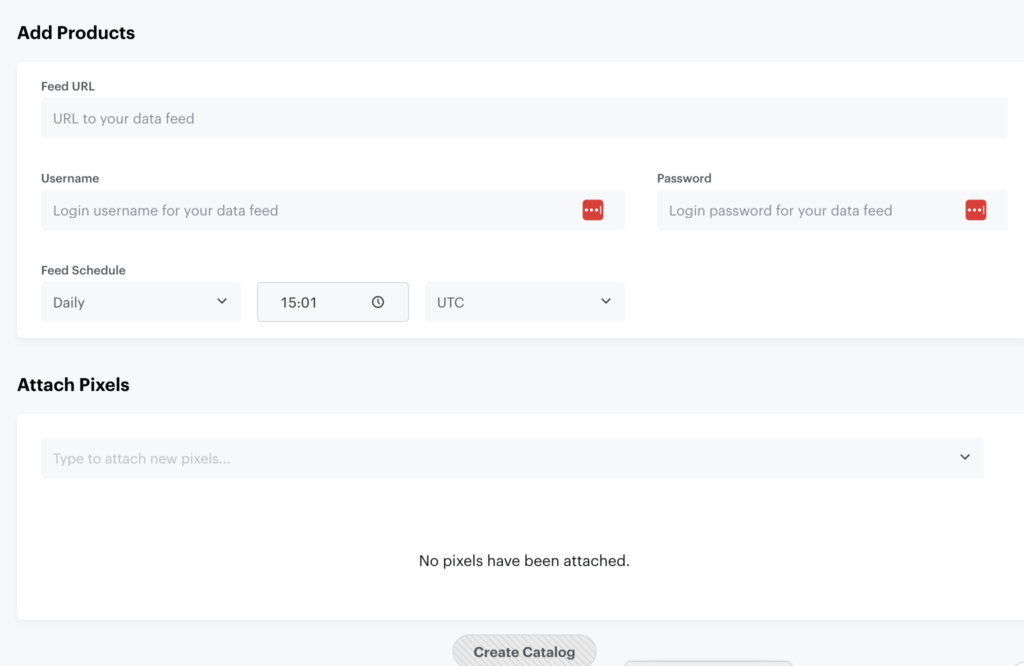Click the password manager icon in Username field
This screenshot has width=1024, height=666.
click(x=592, y=210)
